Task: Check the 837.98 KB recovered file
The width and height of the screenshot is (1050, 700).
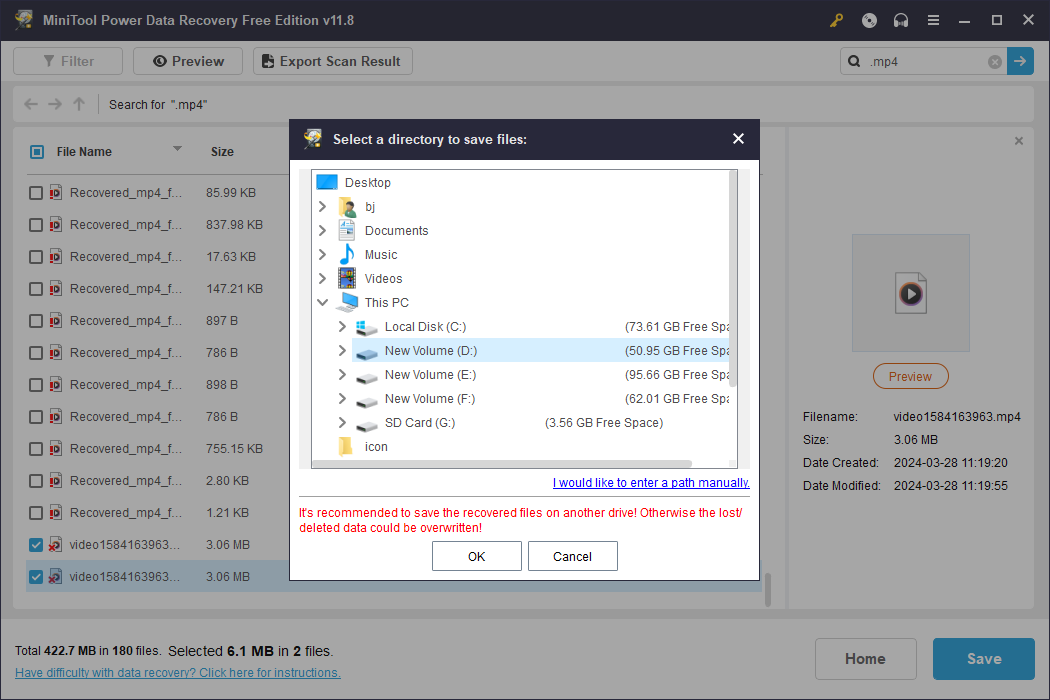Action: (x=36, y=225)
